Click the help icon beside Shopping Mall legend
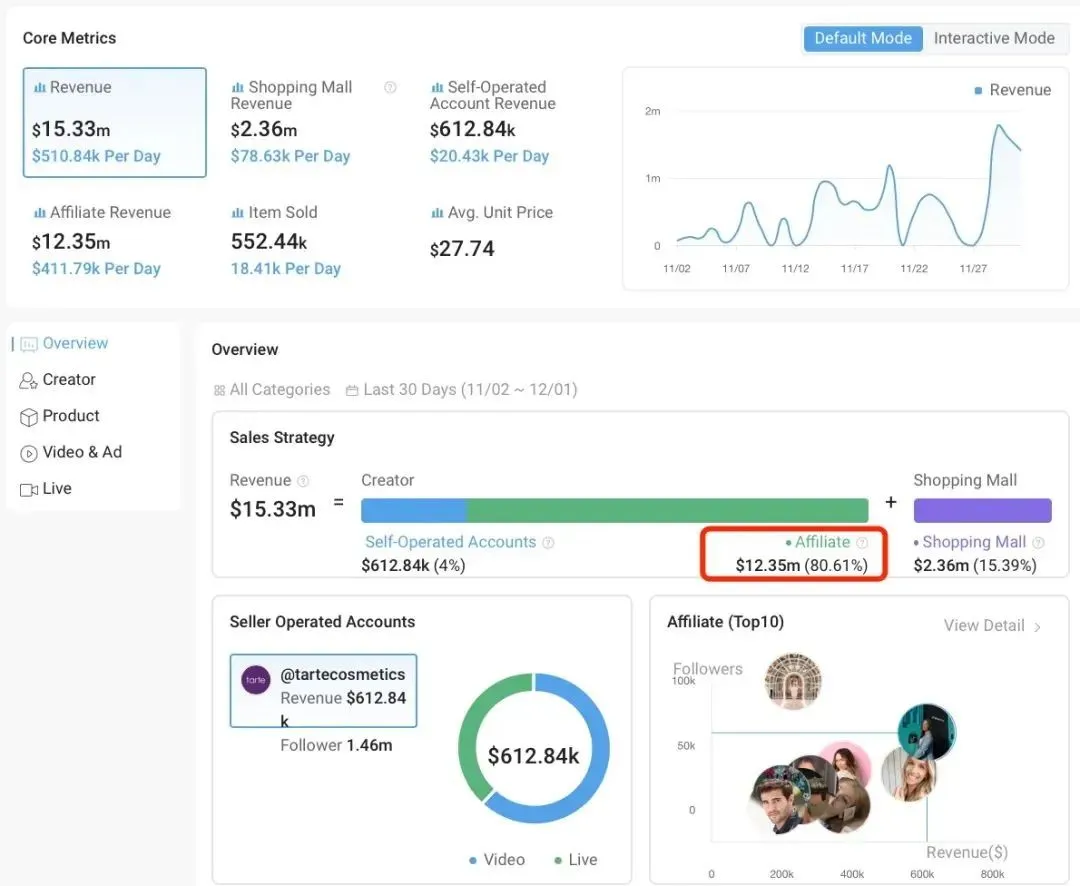This screenshot has height=886, width=1080. [x=1038, y=543]
